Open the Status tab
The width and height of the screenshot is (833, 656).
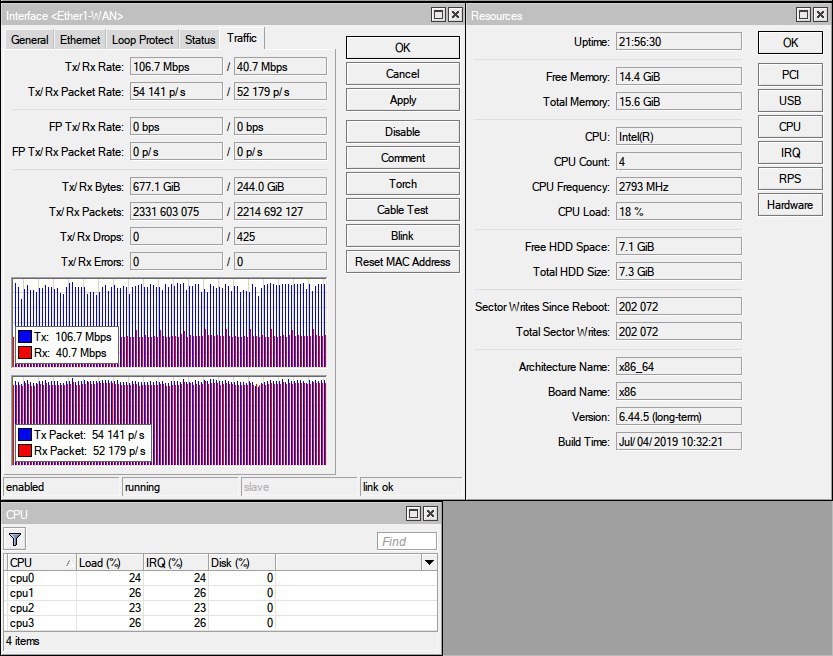point(200,40)
